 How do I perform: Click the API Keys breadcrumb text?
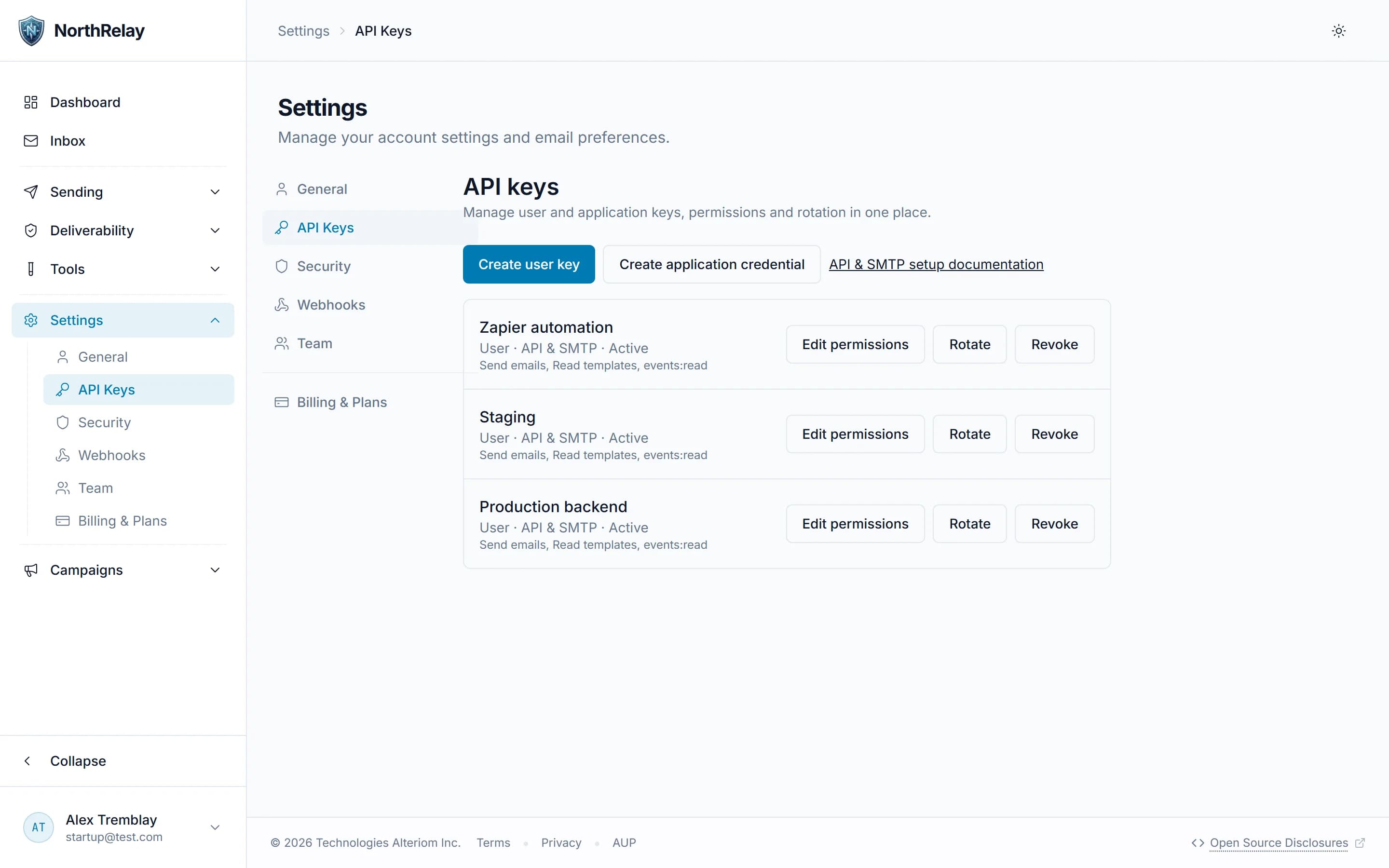[x=383, y=31]
